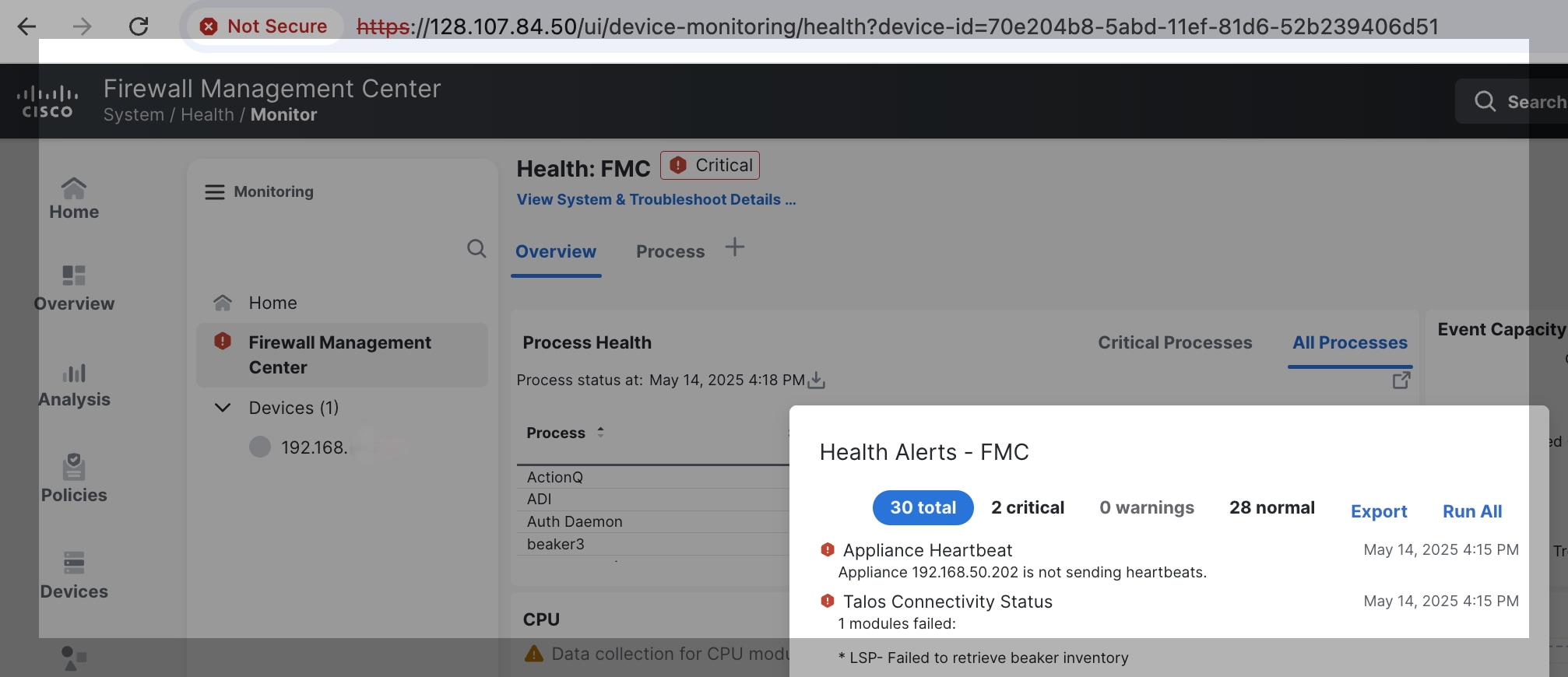Image resolution: width=1568 pixels, height=677 pixels.
Task: Open the Overview dashboard icon in sidebar
Action: [x=74, y=275]
